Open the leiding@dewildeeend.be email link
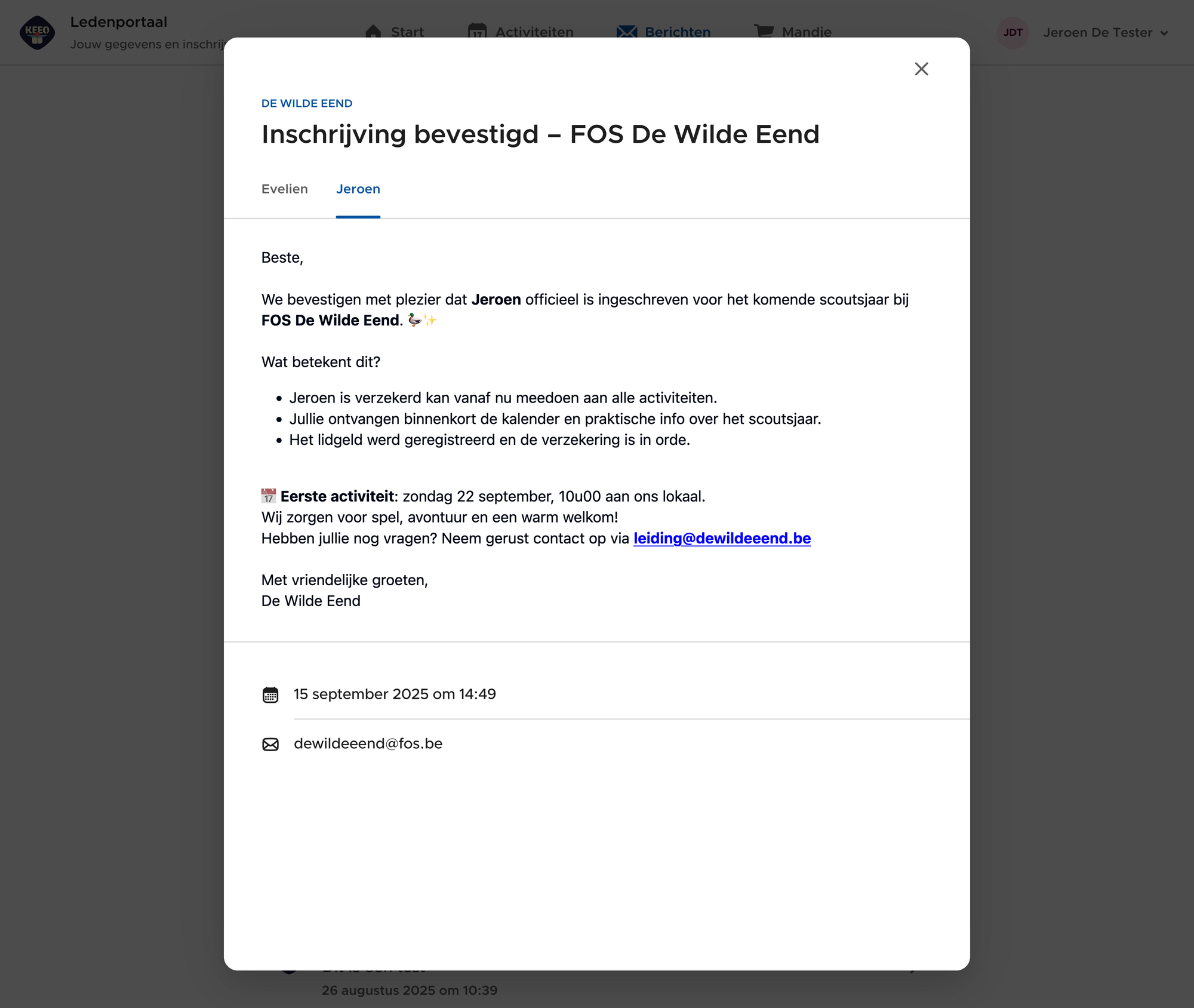This screenshot has width=1194, height=1008. (x=722, y=539)
